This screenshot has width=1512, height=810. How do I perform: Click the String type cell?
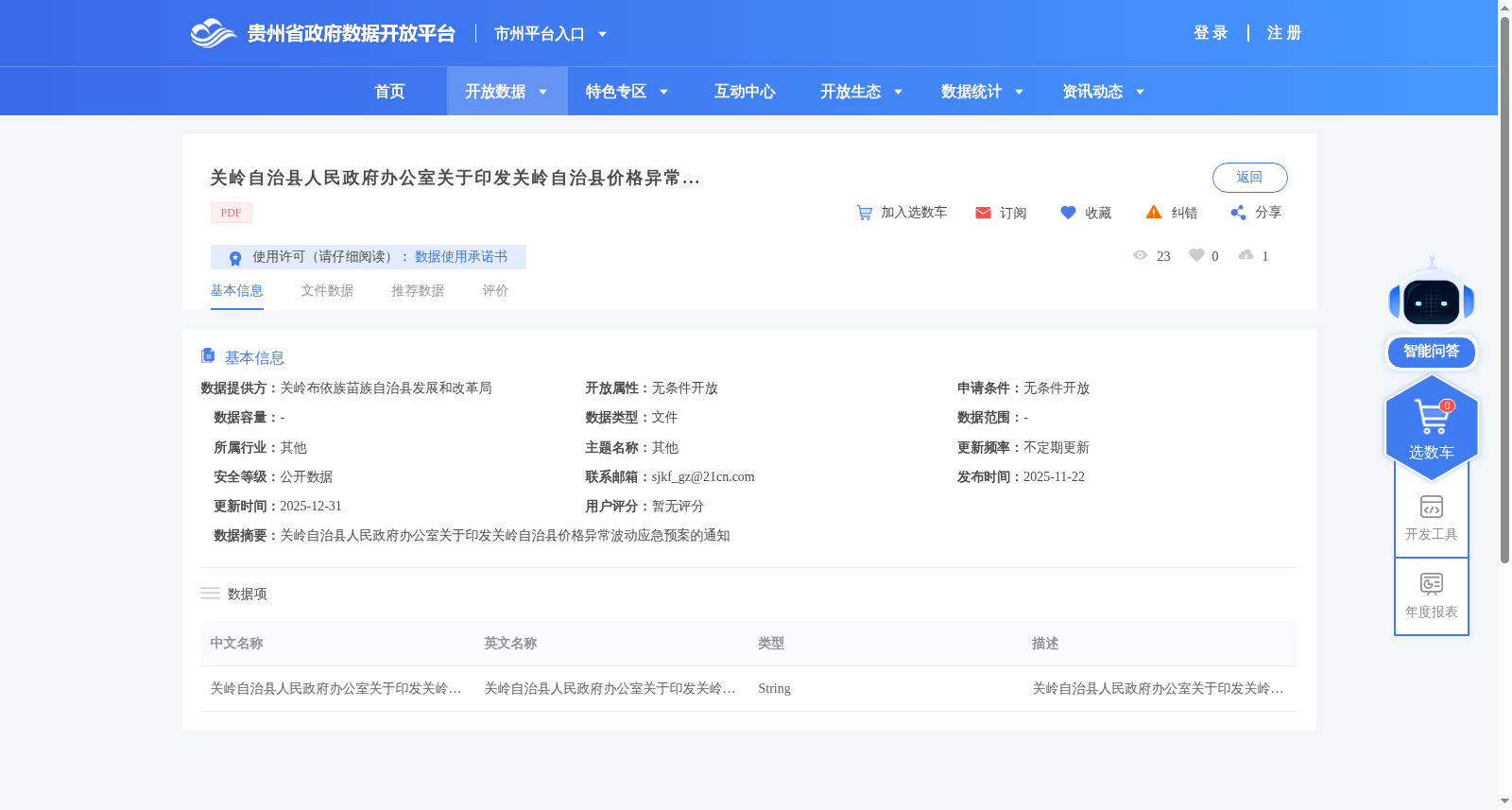[774, 688]
